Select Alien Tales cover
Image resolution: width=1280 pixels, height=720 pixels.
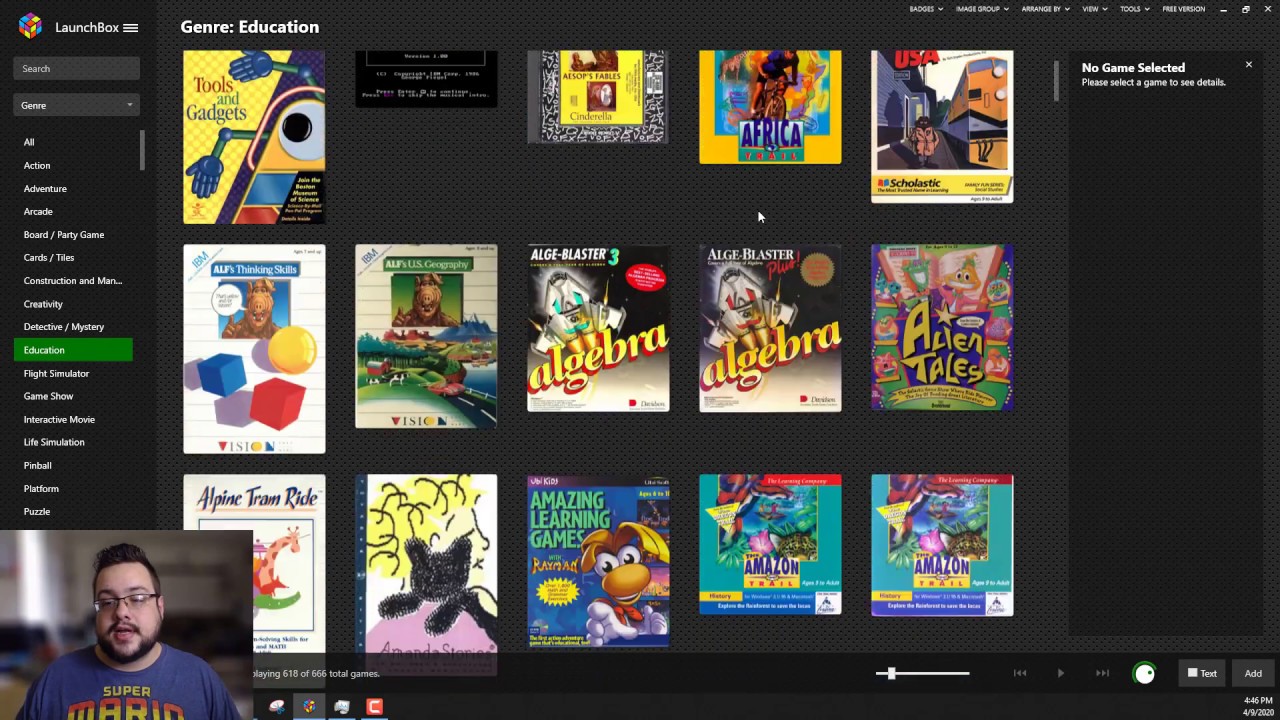coord(942,327)
